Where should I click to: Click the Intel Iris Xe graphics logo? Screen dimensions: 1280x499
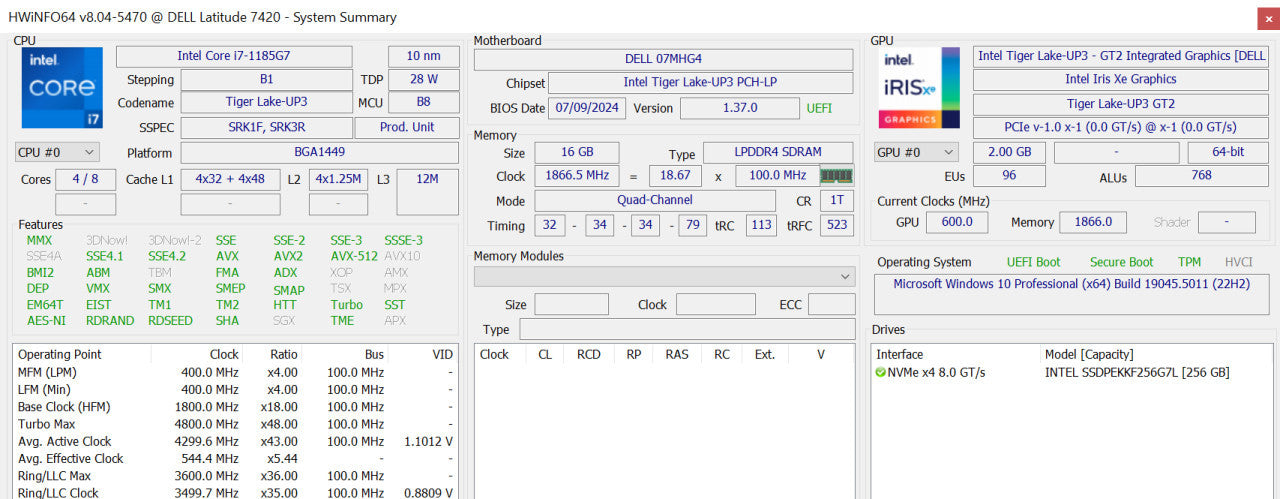(920, 88)
